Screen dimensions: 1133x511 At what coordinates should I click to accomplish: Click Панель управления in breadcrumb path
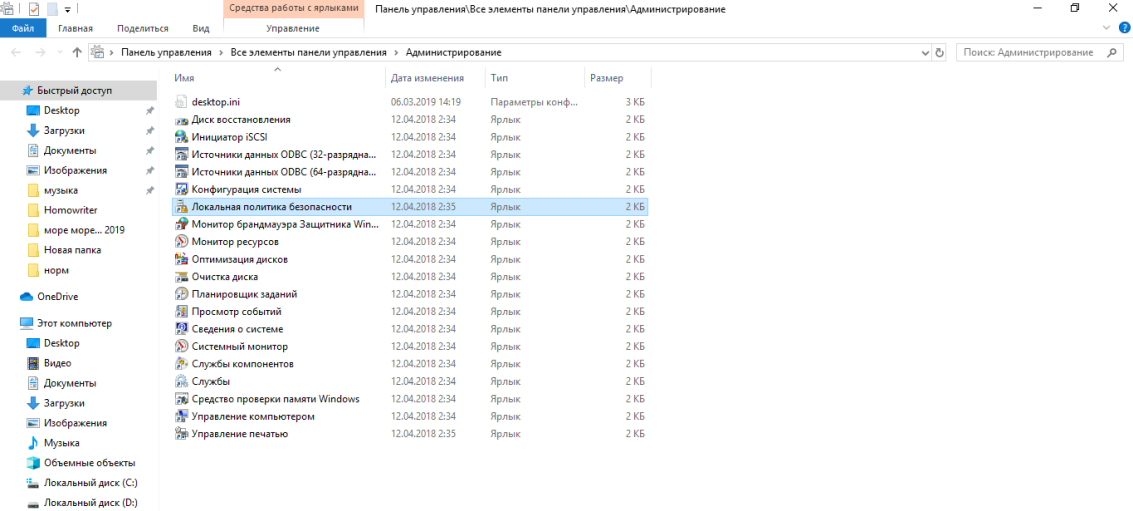(166, 53)
